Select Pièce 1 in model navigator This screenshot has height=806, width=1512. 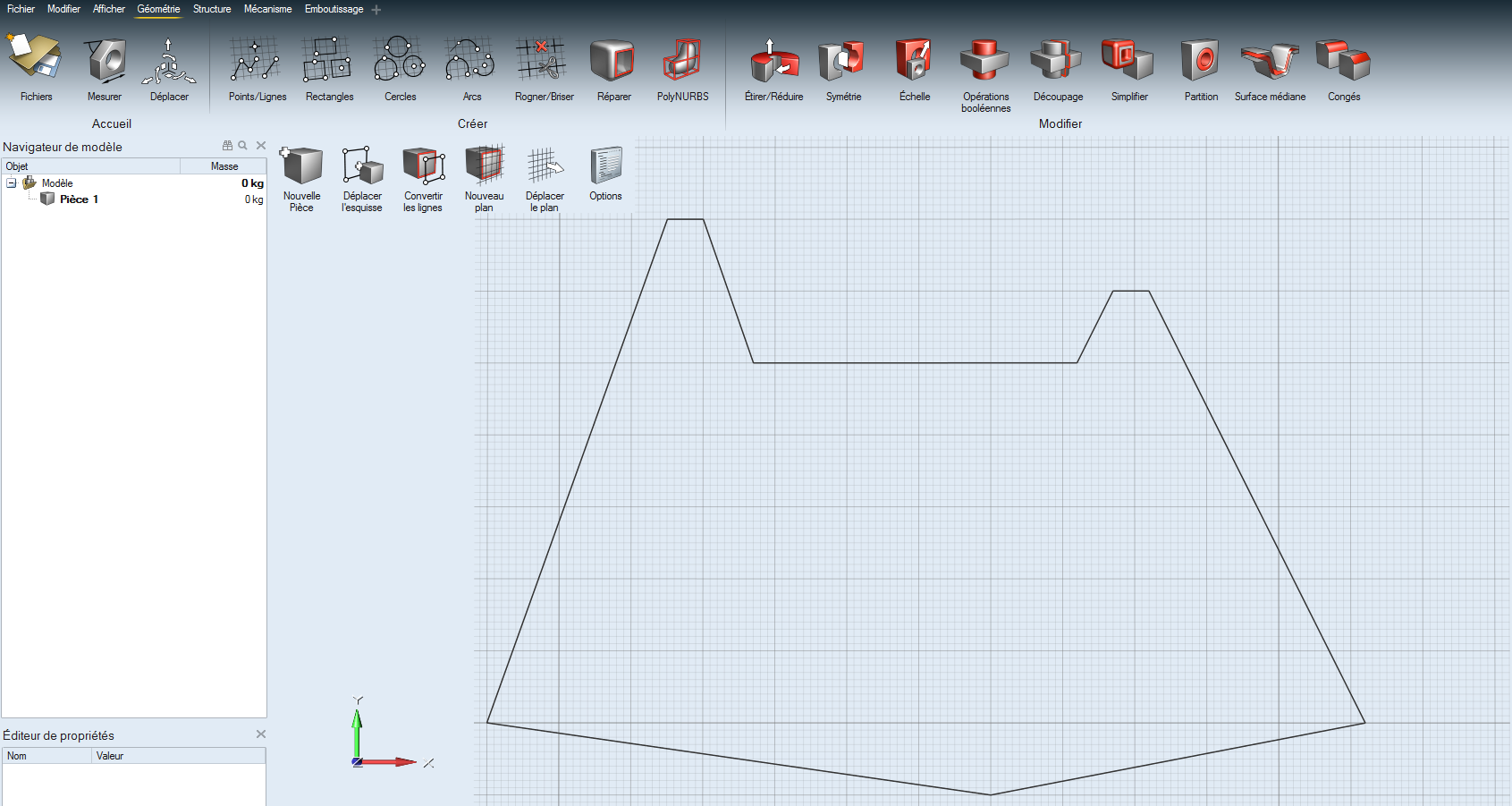(79, 199)
